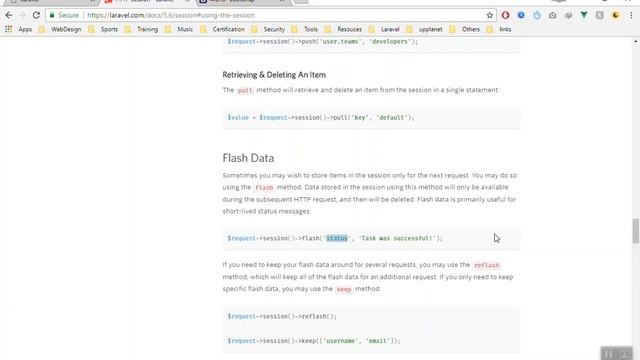The width and height of the screenshot is (640, 360).
Task: Open the links bookmarks folder
Action: [500, 29]
